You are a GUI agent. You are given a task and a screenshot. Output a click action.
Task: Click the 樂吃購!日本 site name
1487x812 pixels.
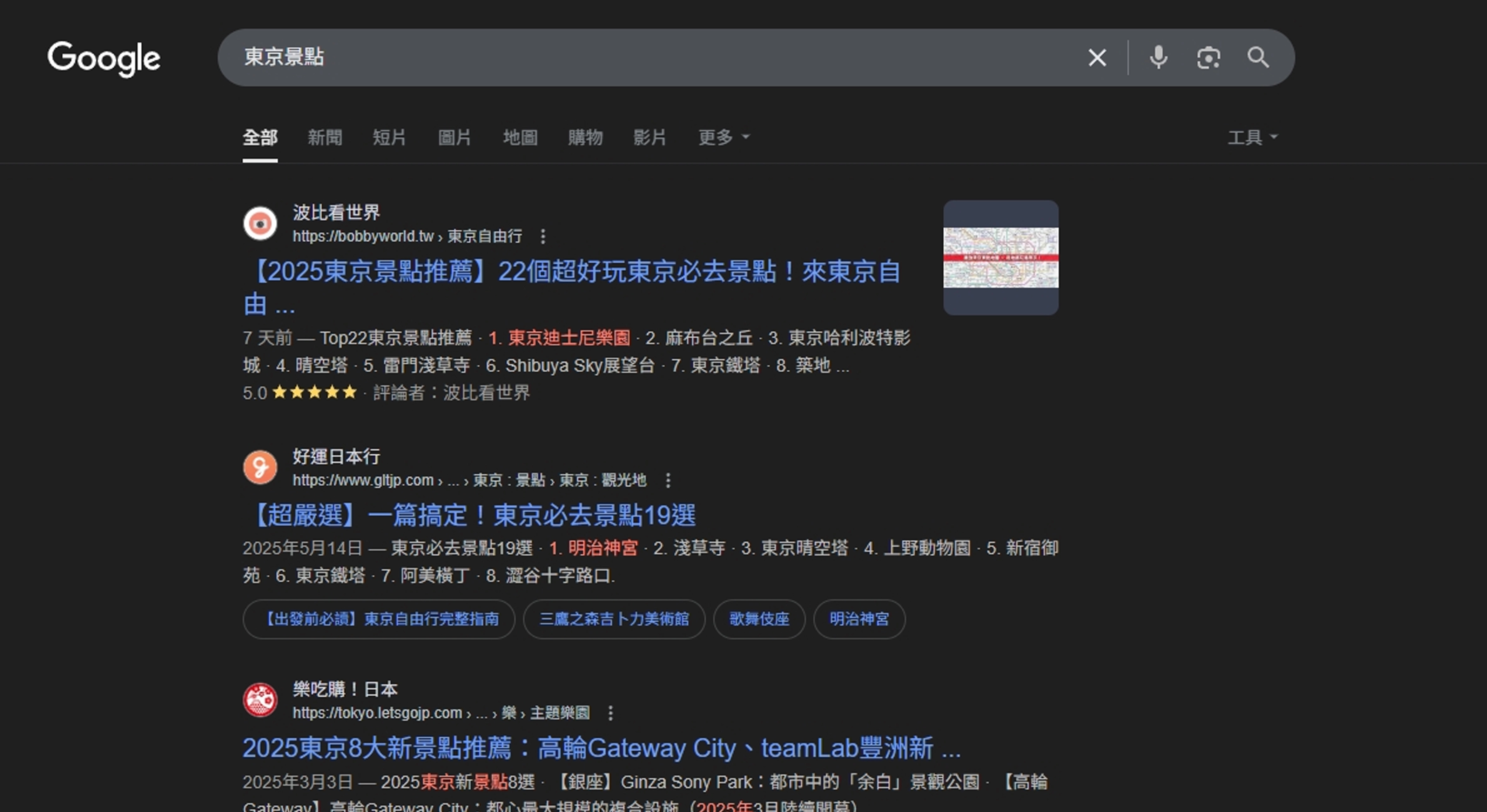(345, 689)
